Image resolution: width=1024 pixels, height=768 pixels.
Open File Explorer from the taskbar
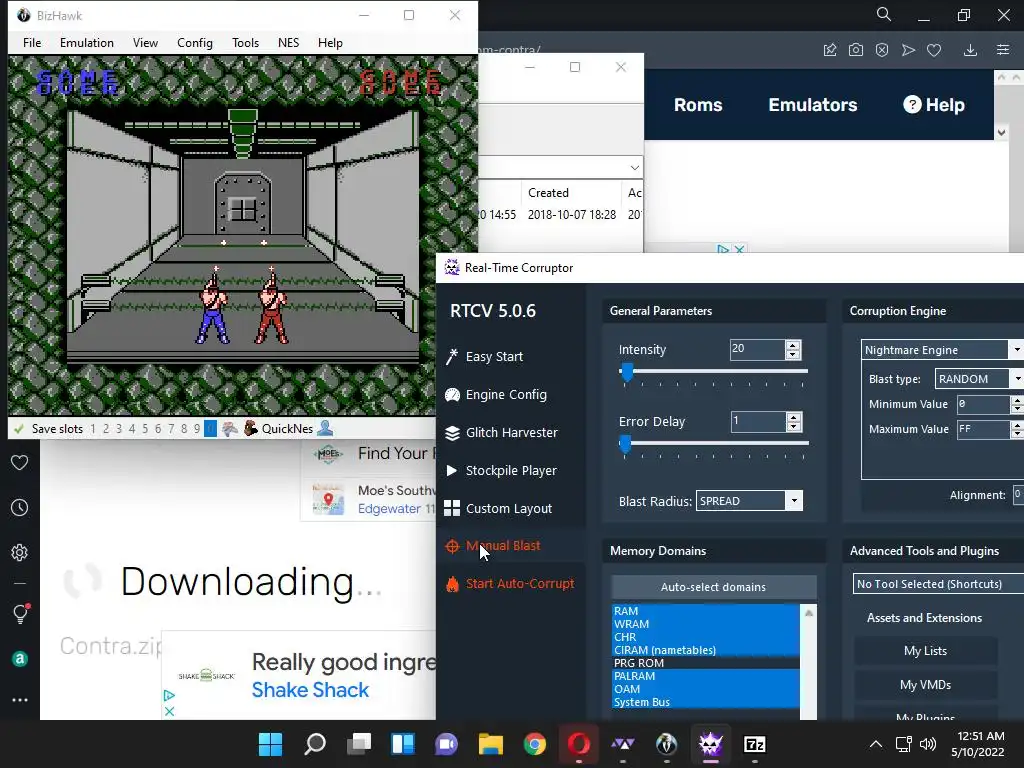(490, 744)
